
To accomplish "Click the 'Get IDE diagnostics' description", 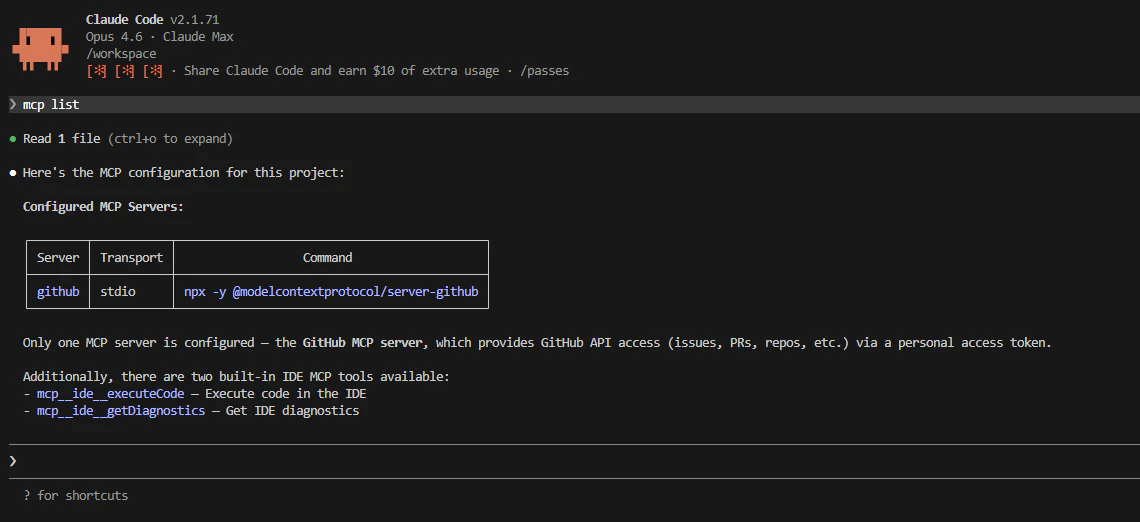I will (x=292, y=411).
